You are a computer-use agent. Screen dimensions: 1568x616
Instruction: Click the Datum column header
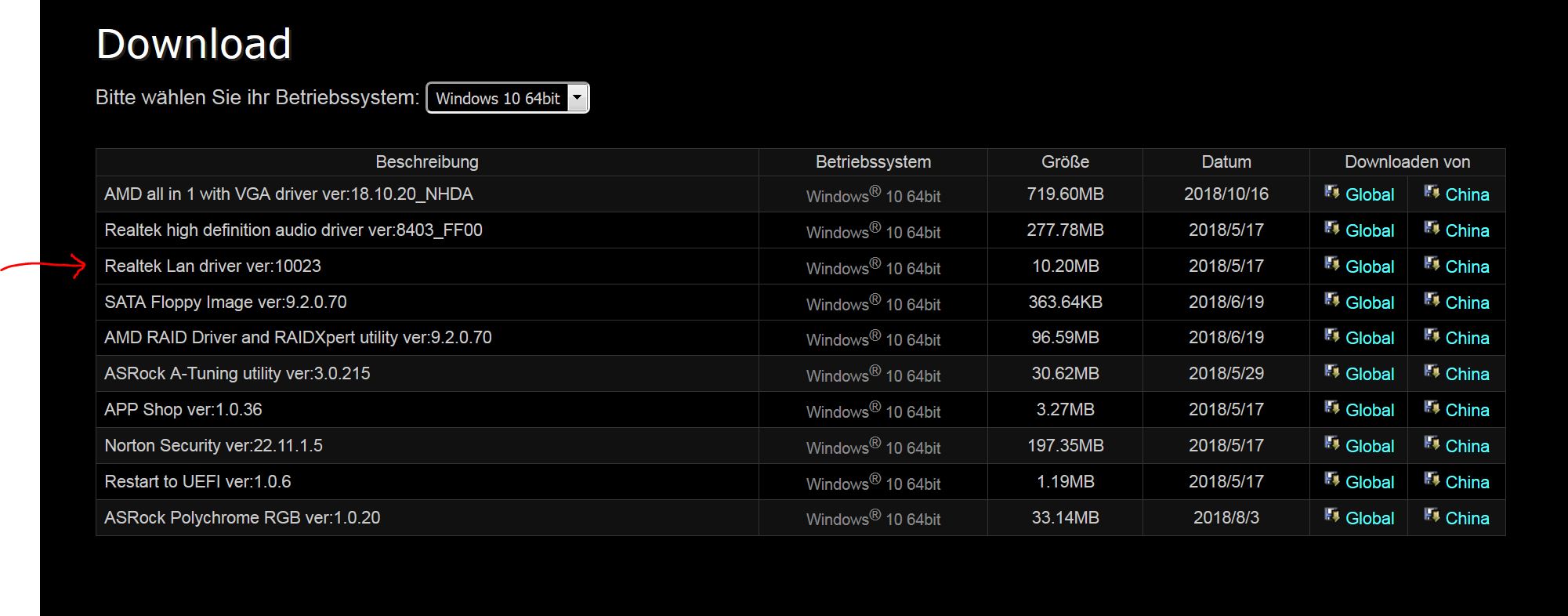click(1226, 162)
